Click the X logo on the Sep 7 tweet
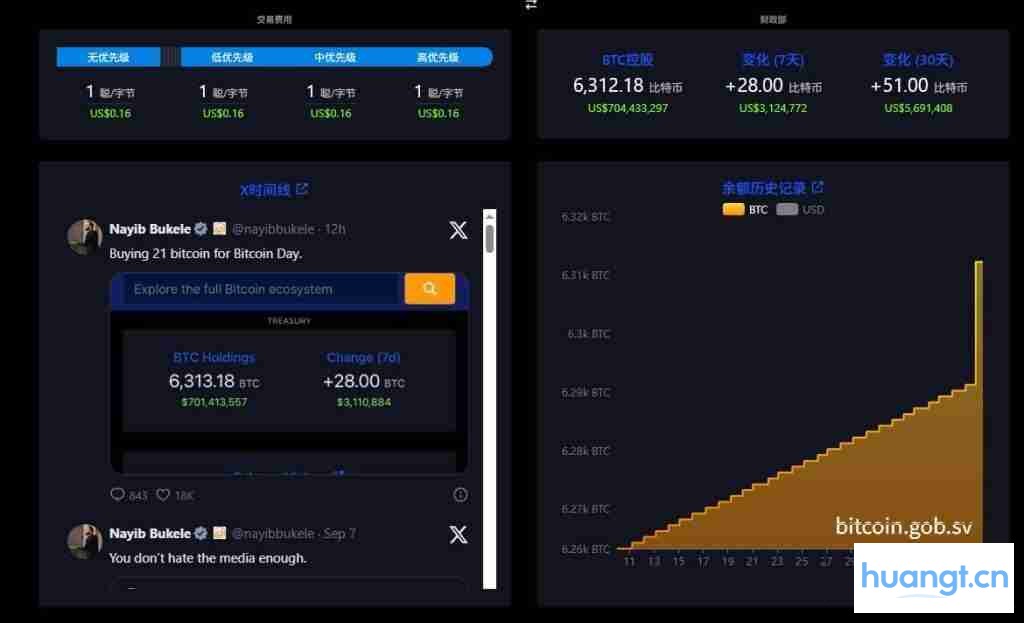The image size is (1024, 623). [x=458, y=535]
